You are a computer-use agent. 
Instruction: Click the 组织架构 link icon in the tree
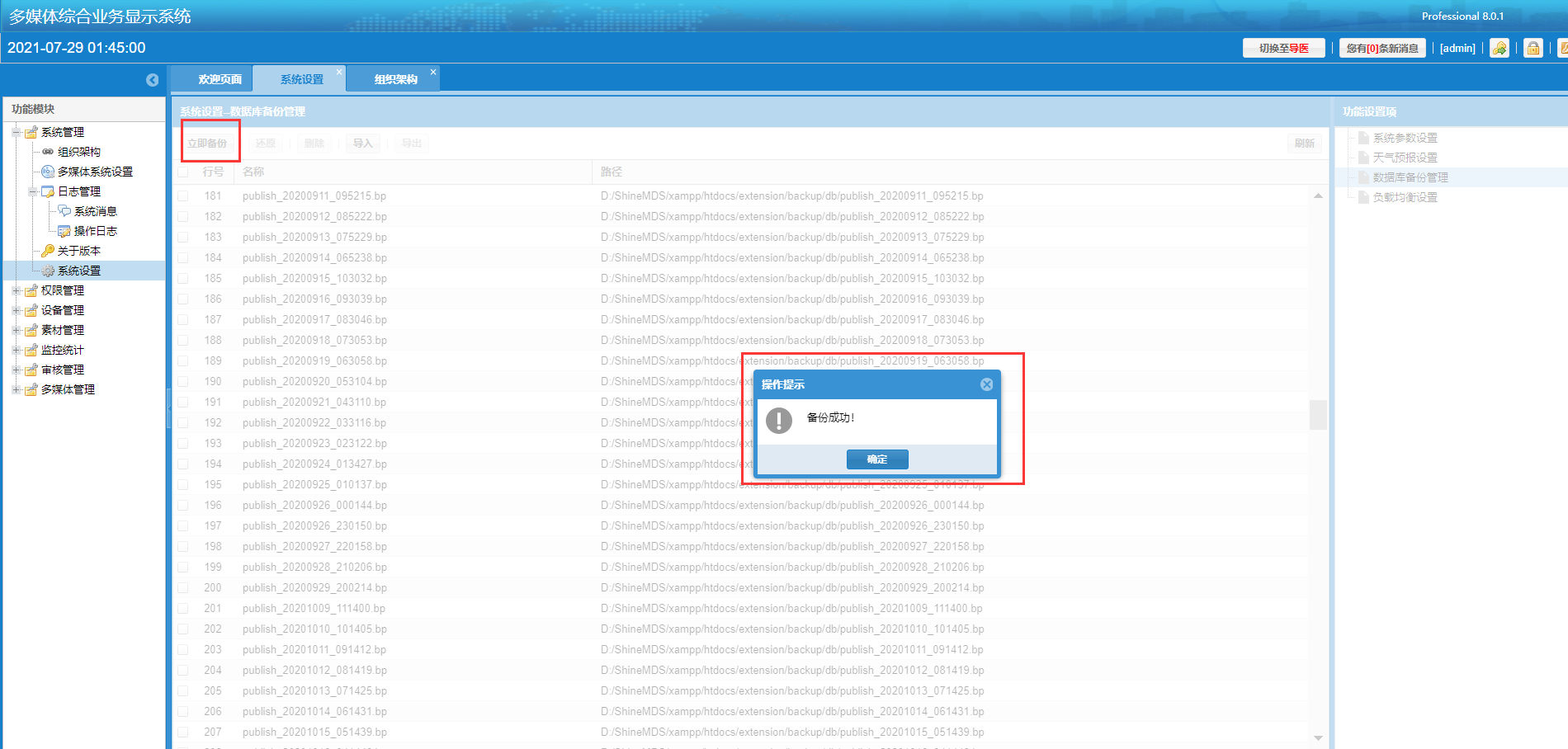coord(48,152)
